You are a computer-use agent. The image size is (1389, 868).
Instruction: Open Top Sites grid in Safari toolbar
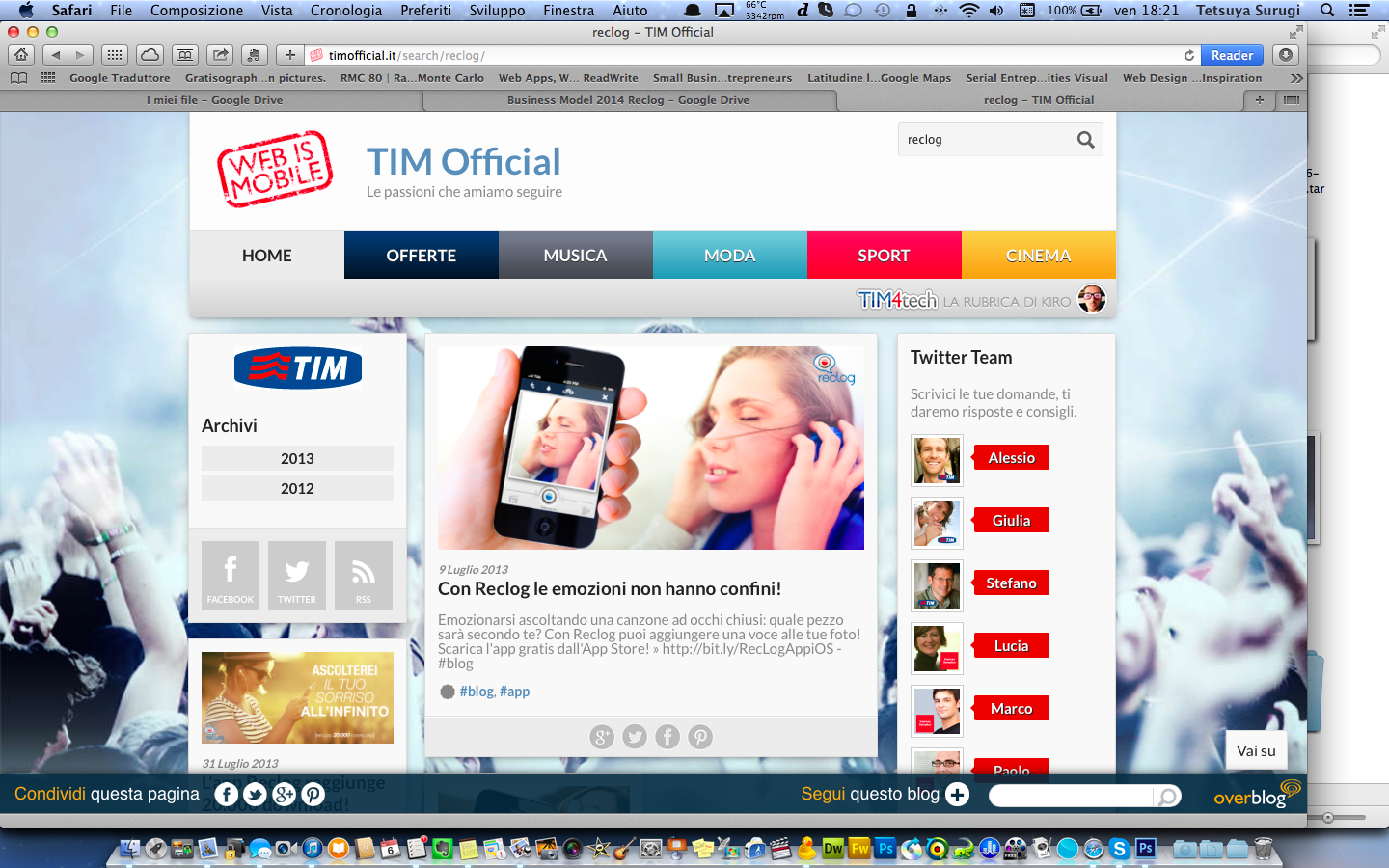tap(115, 55)
